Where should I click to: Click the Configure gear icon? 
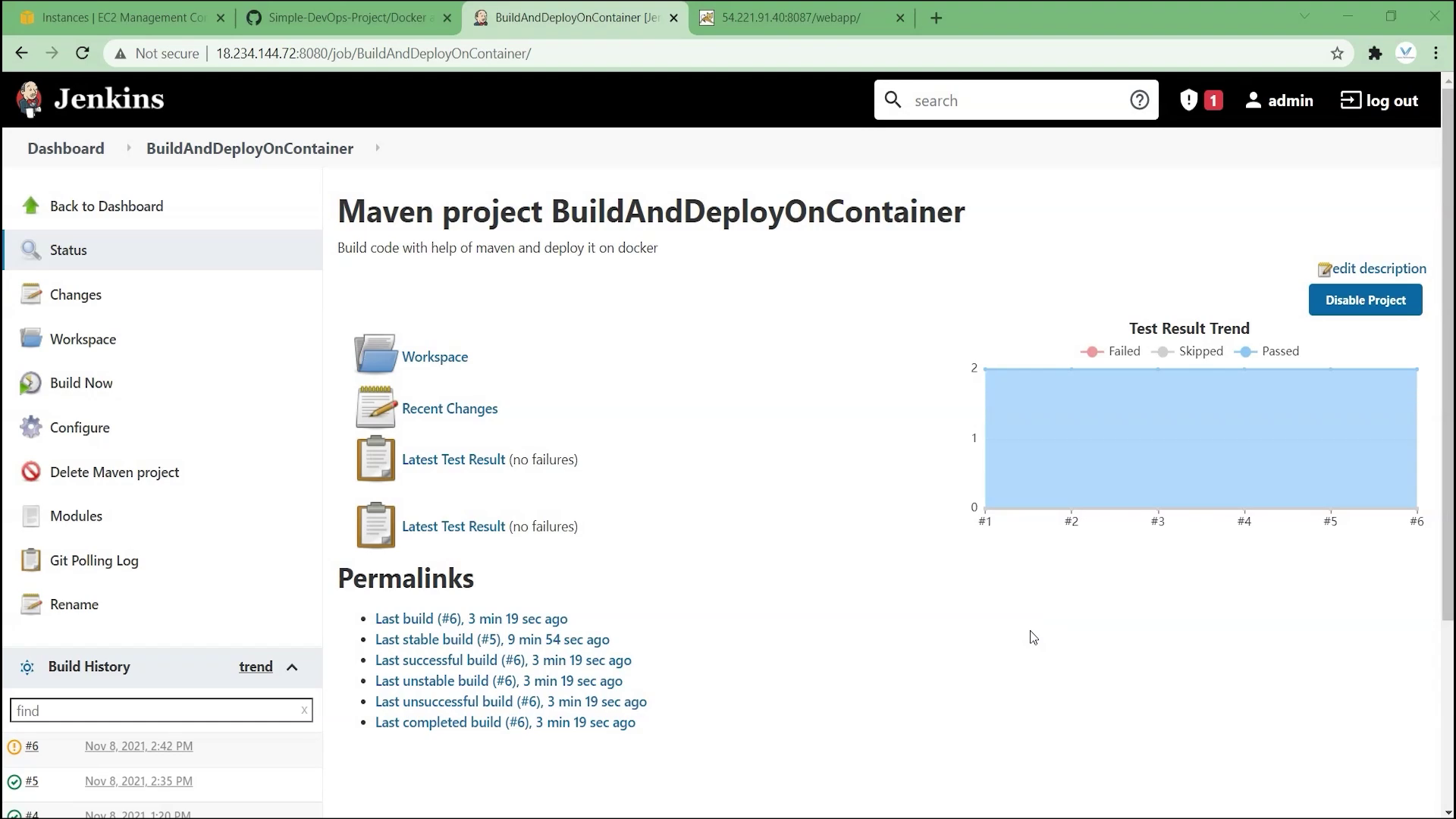coord(31,427)
